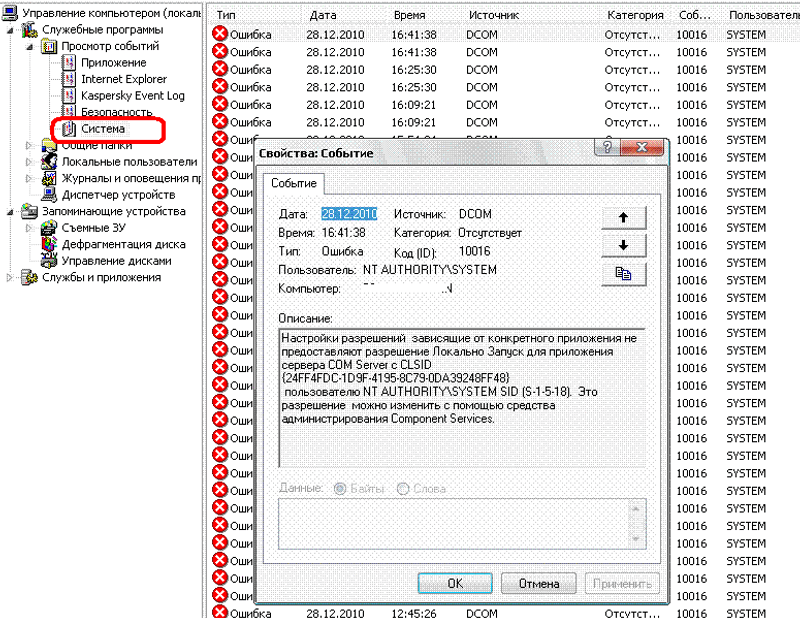Click the Дефрагментация диска icon
Image resolution: width=800 pixels, height=618 pixels.
point(49,244)
